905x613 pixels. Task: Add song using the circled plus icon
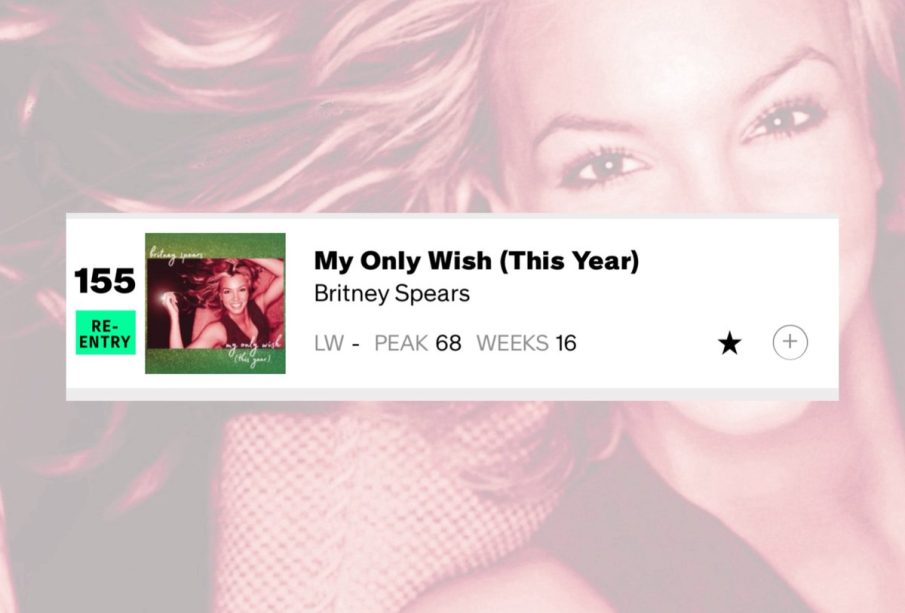click(790, 342)
